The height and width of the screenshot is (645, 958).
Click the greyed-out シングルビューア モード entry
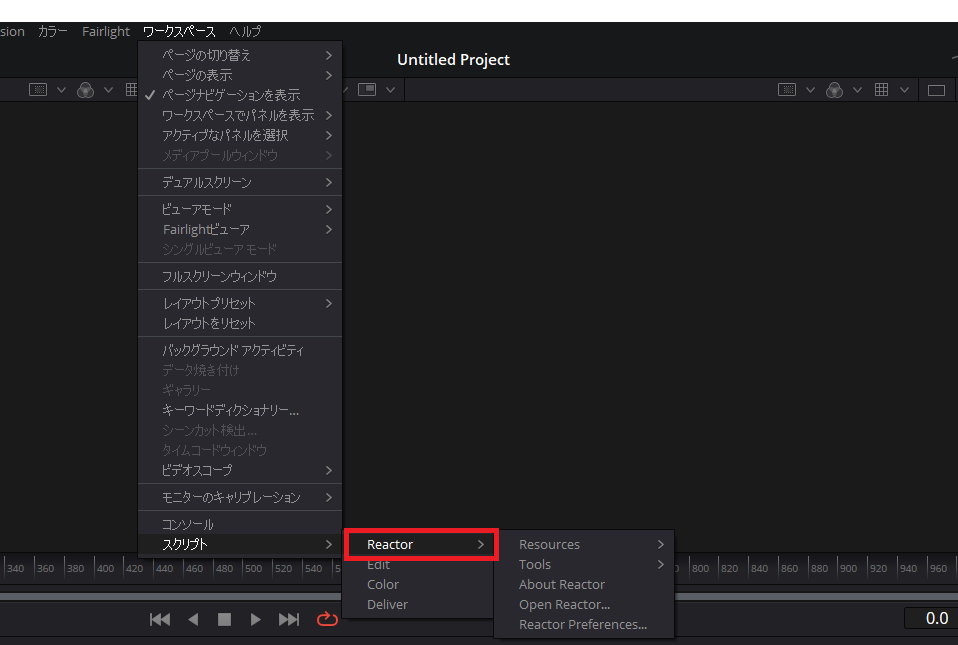coord(240,249)
